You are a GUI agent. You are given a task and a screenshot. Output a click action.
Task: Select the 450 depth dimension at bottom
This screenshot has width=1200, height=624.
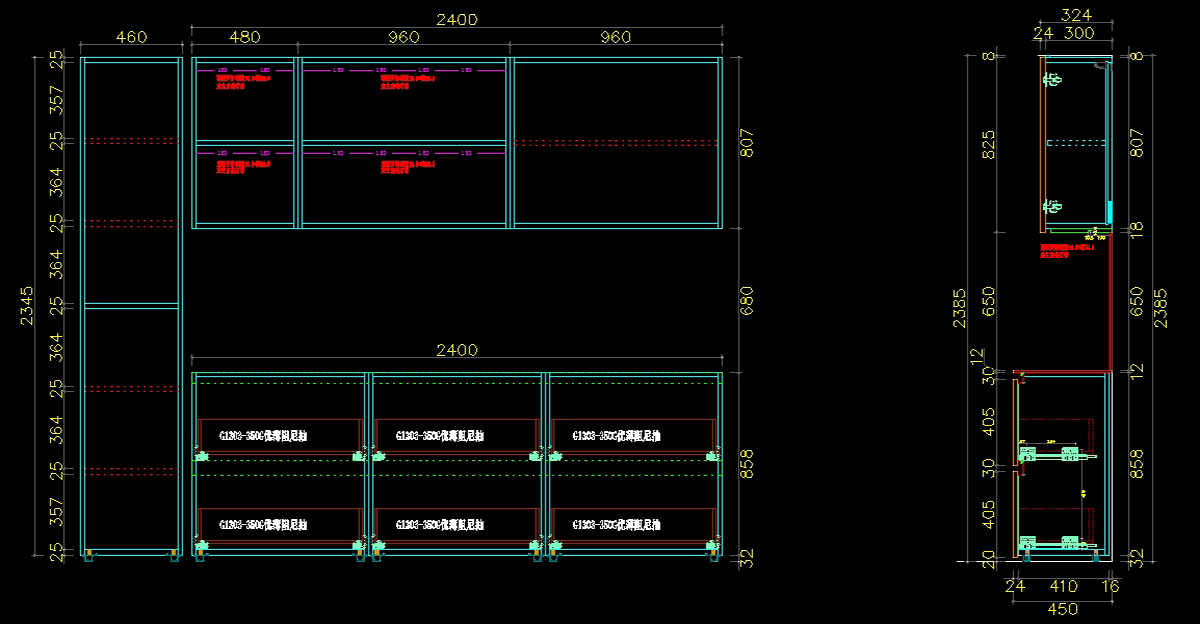tap(1061, 607)
